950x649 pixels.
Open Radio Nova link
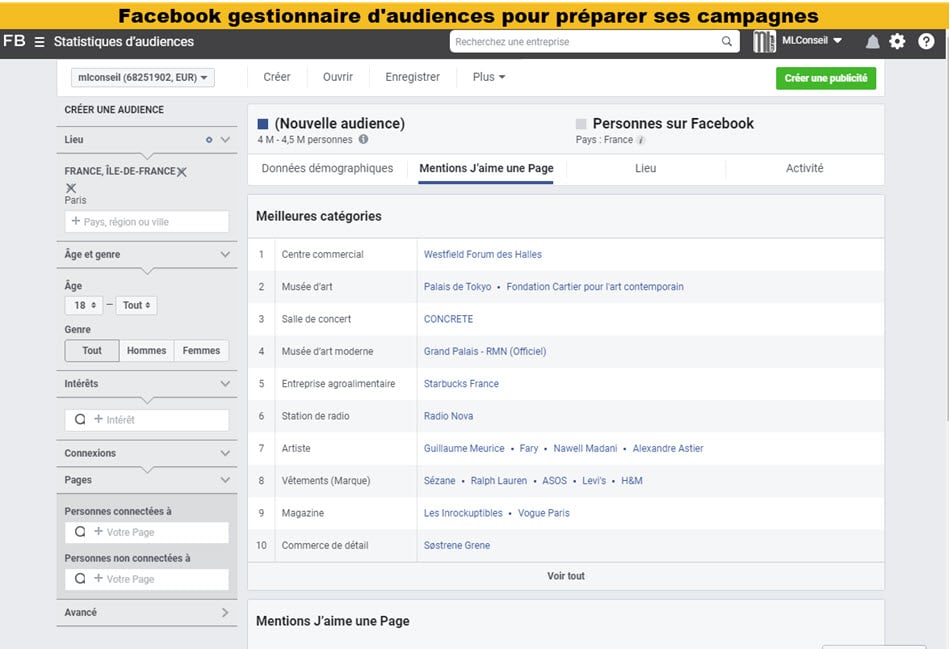click(448, 416)
